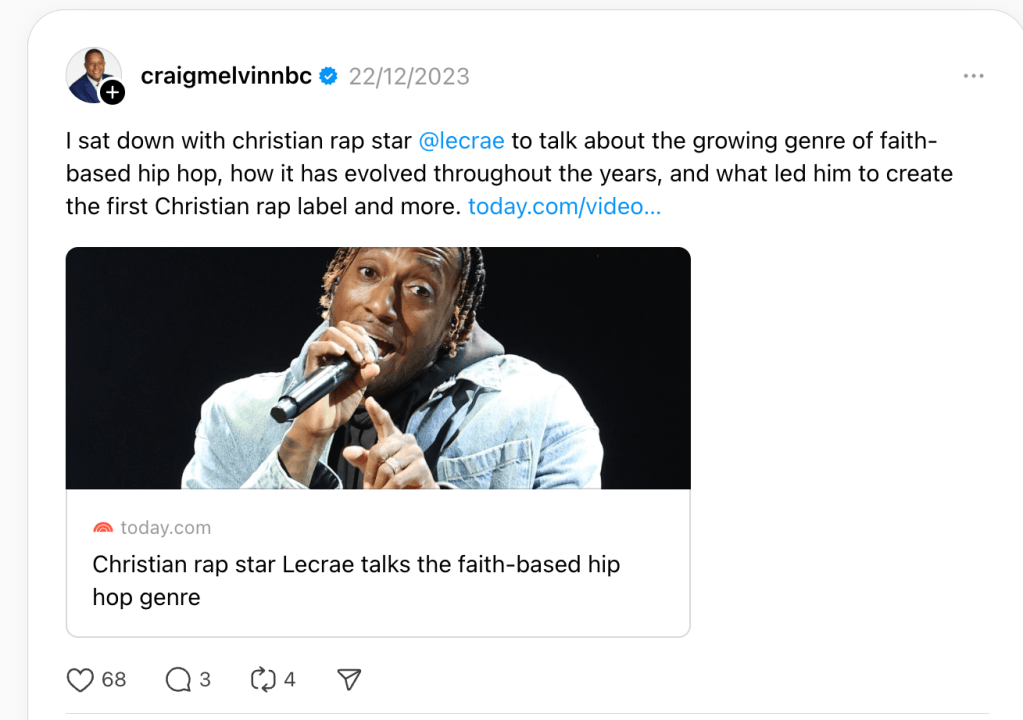Viewport: 1023px width, 720px height.
Task: Open replies with the comment bubble icon
Action: 178,680
